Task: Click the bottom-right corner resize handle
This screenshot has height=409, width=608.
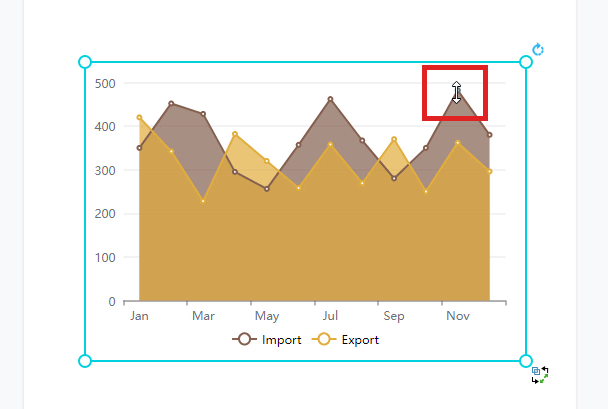Action: pos(526,361)
